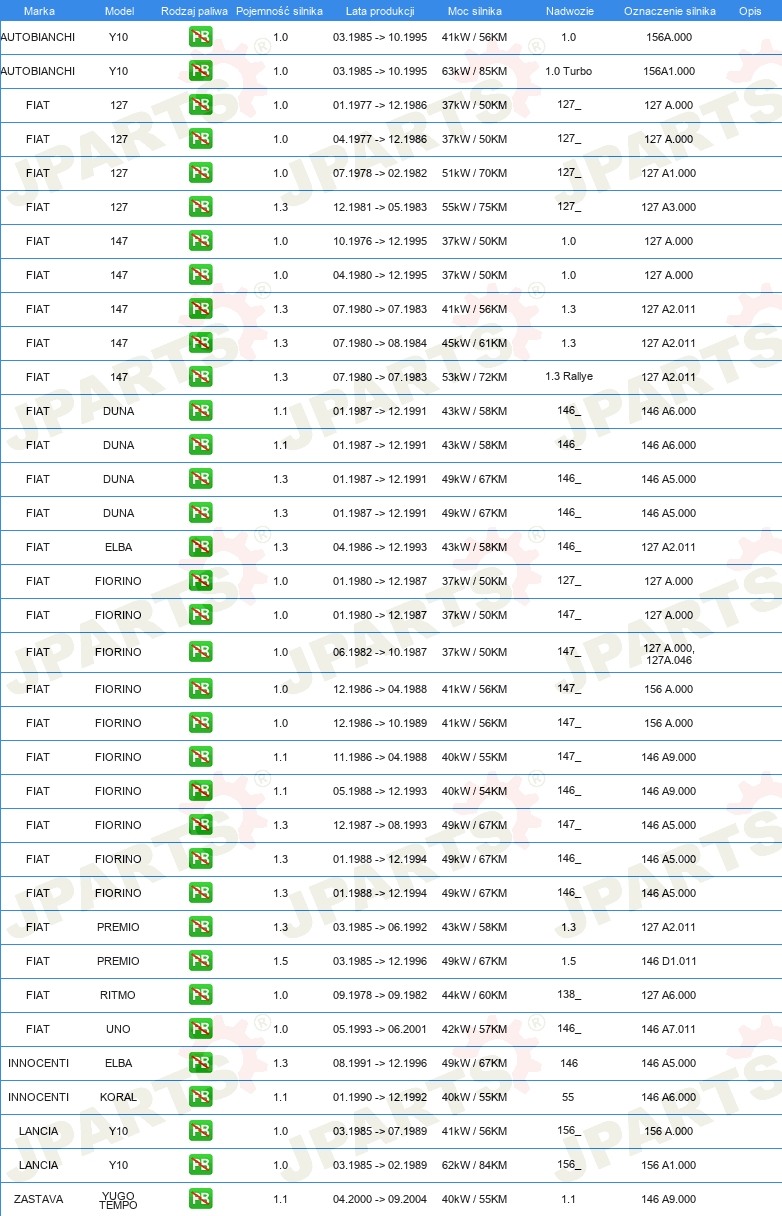The width and height of the screenshot is (782, 1216).
Task: Click the Model column header
Action: (119, 11)
